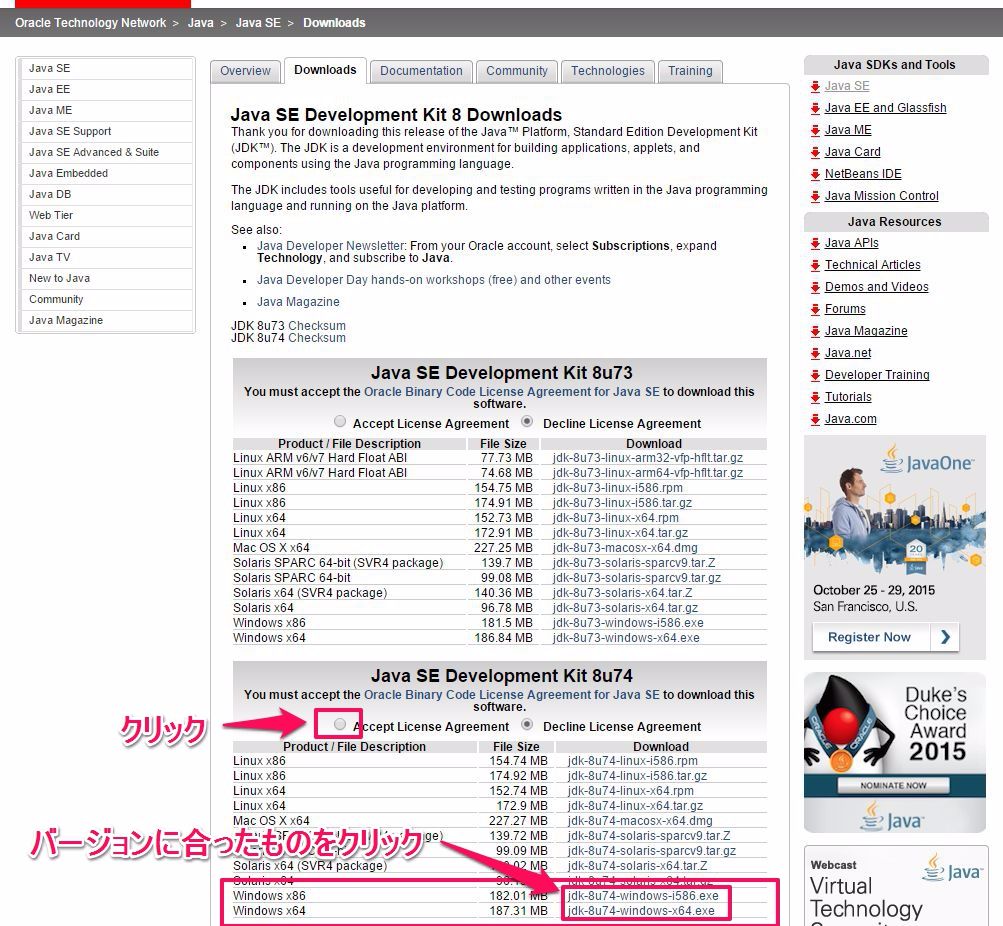This screenshot has height=926, width=1003.
Task: Open Java Developer Day hands-on workshops link
Action: (434, 280)
